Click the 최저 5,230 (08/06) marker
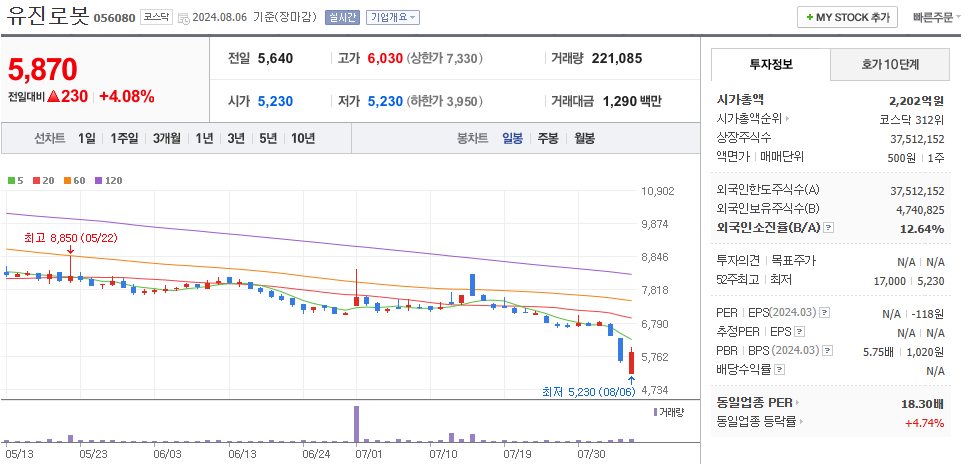 (x=588, y=391)
